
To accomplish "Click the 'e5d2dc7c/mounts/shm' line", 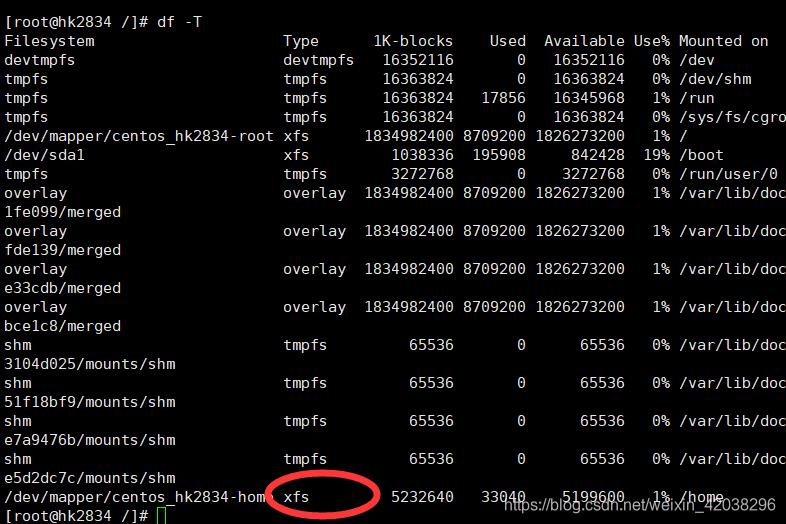I will [90, 479].
